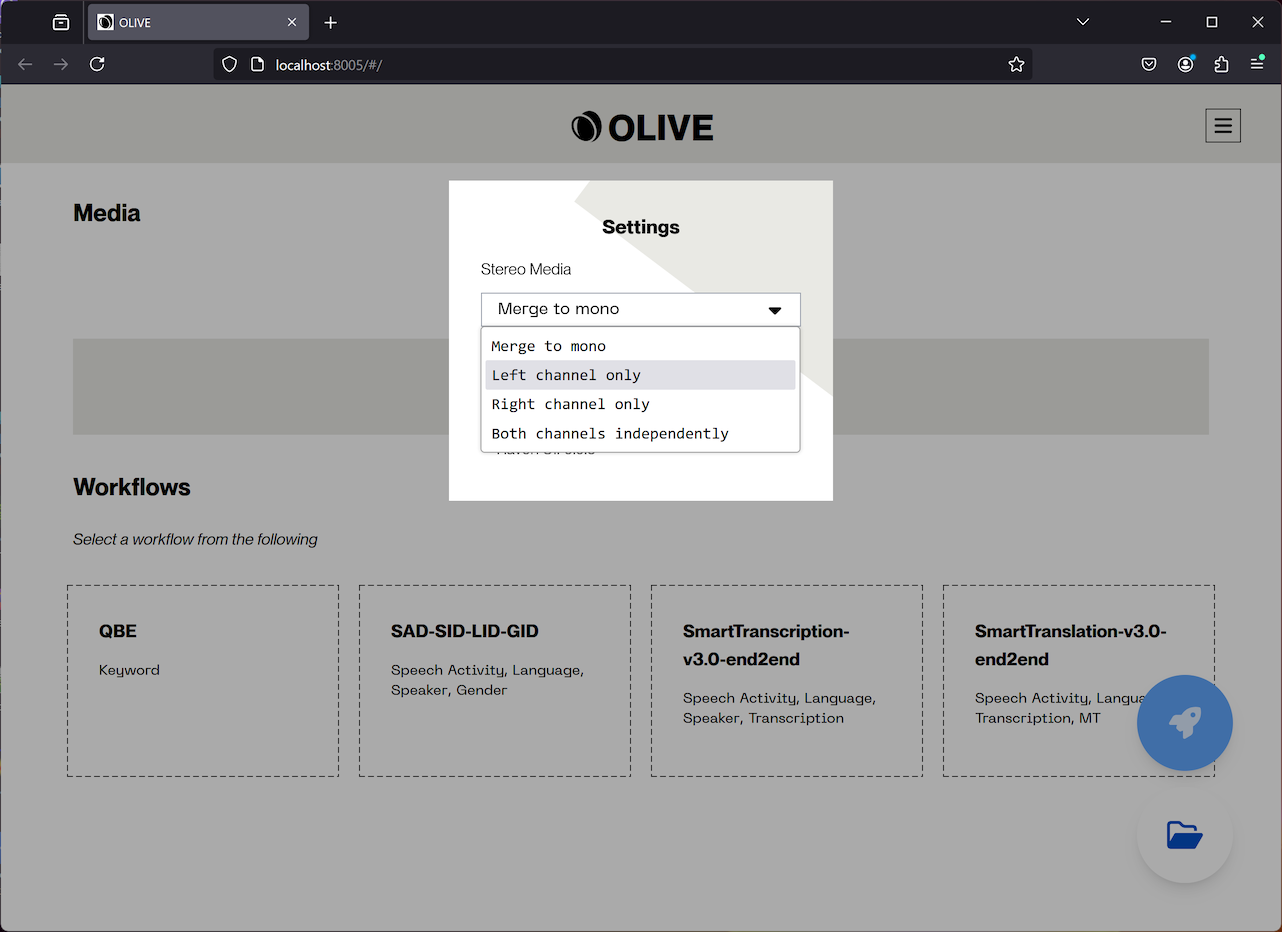
Task: Open the extensions menu
Action: point(1221,64)
